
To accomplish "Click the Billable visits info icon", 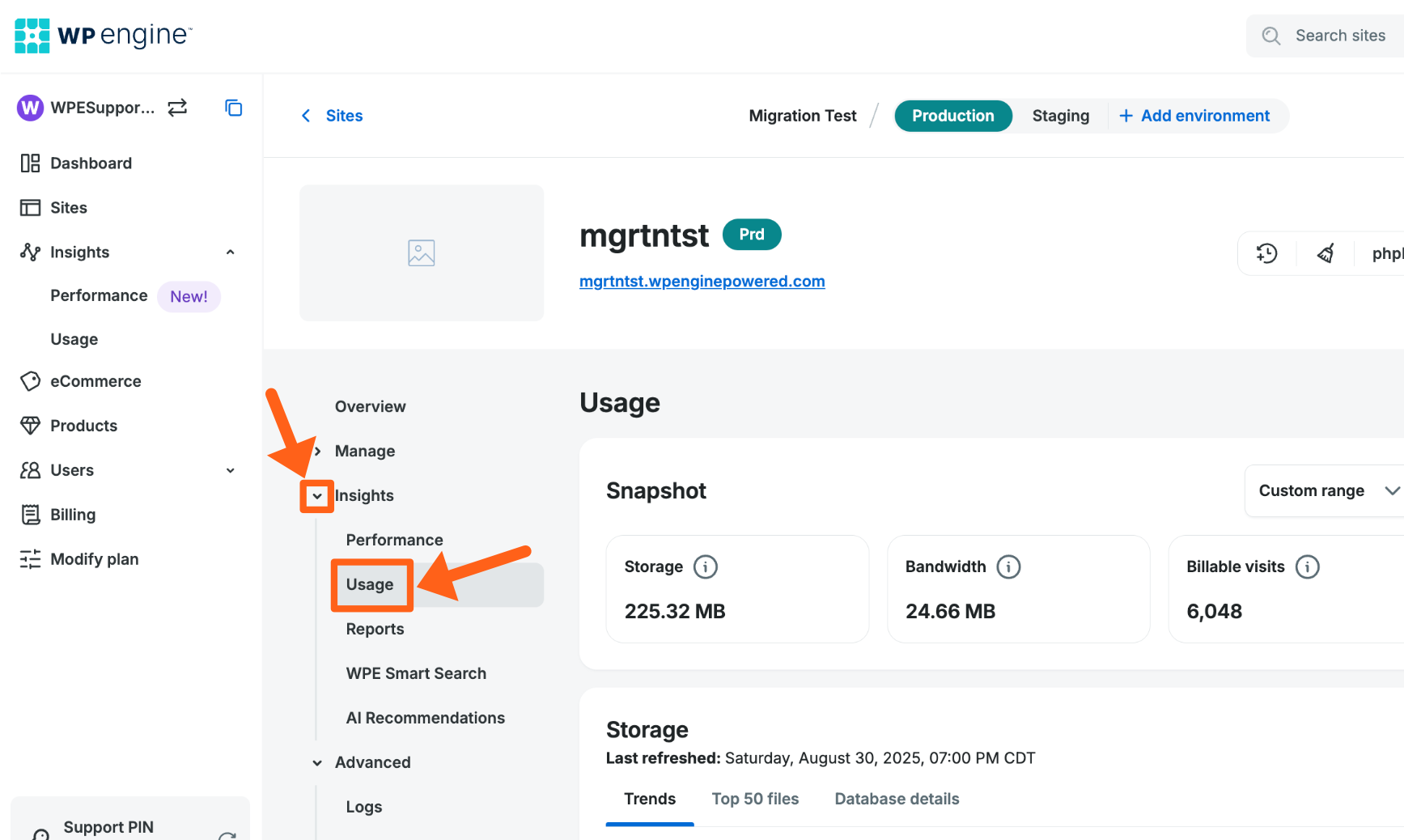I will tap(1307, 566).
